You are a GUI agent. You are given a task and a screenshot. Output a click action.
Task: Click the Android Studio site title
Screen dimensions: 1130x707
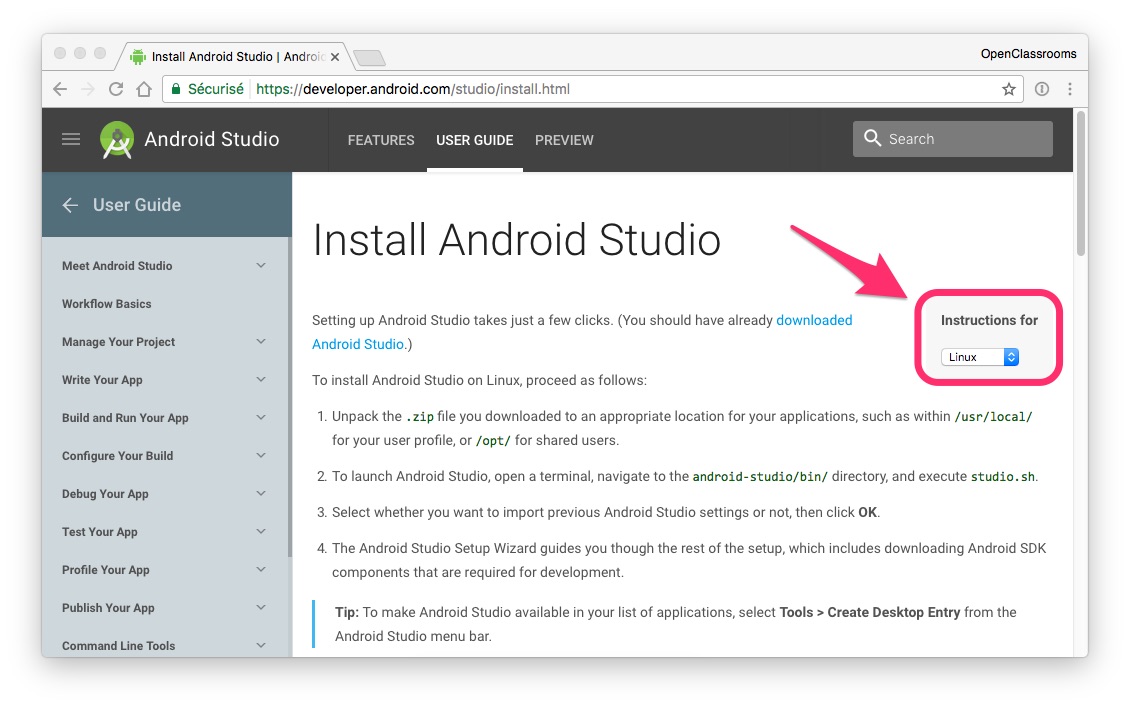tap(211, 139)
